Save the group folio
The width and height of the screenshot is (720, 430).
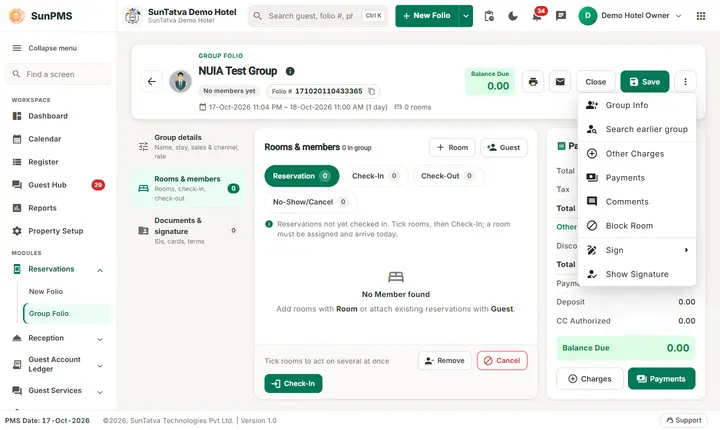pos(645,82)
